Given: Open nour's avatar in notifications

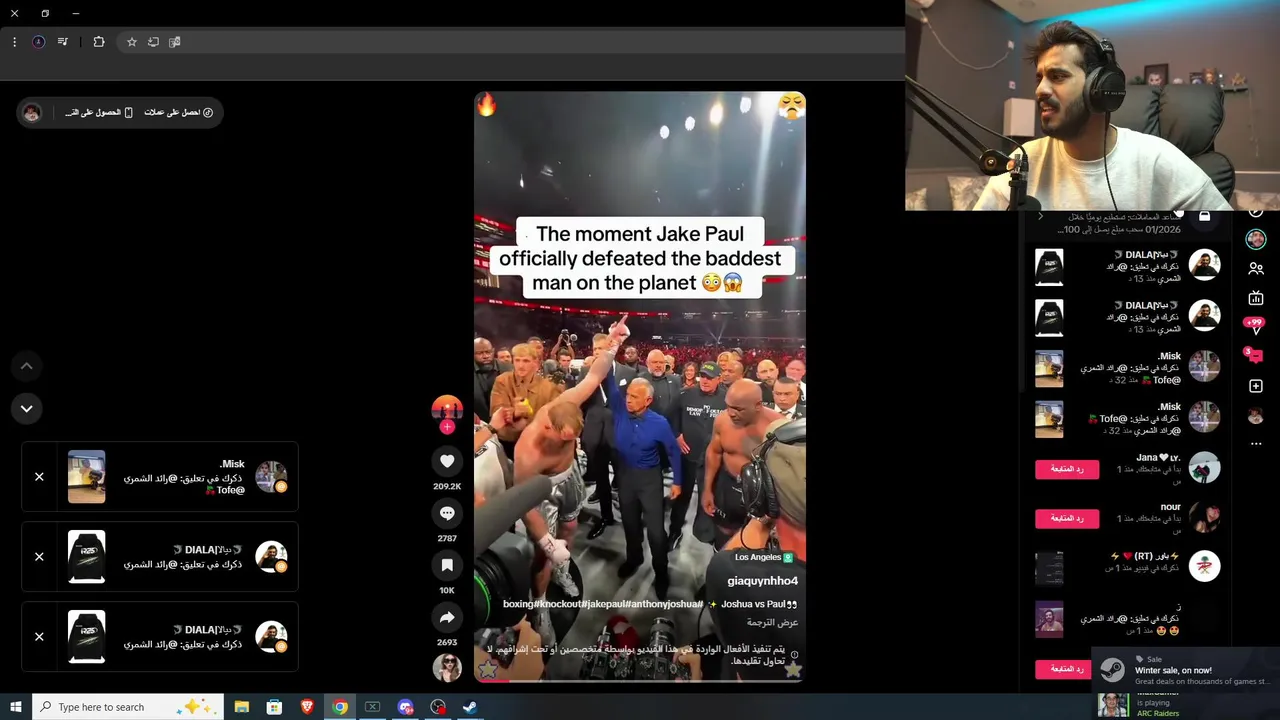Looking at the screenshot, I should click(x=1204, y=517).
